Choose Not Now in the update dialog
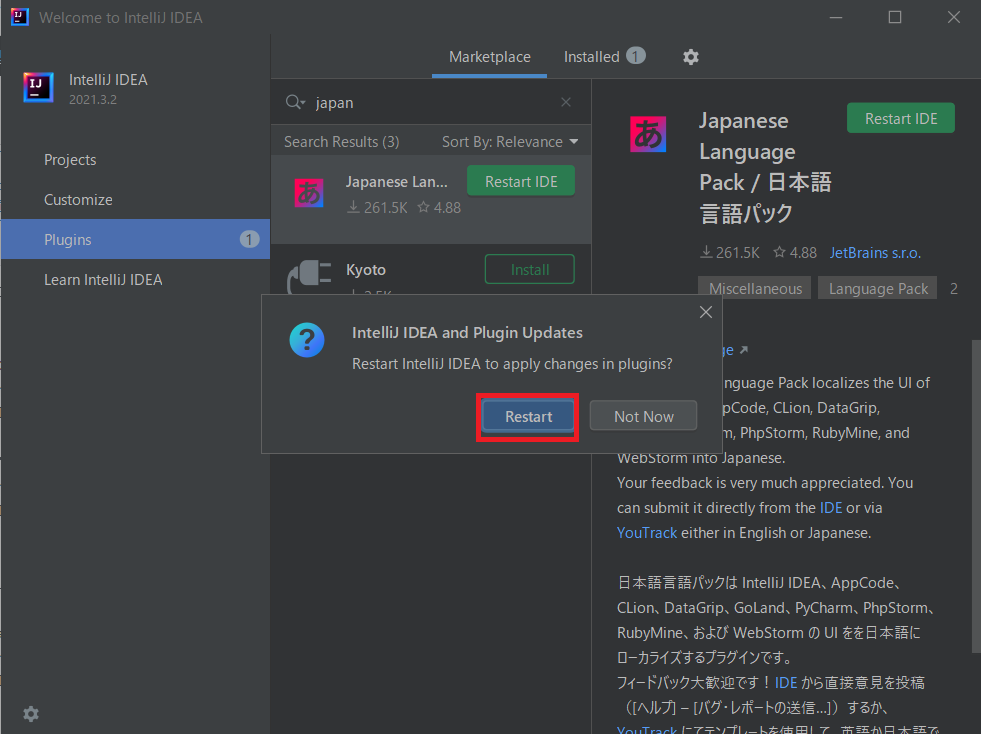This screenshot has width=981, height=734. pos(643,416)
